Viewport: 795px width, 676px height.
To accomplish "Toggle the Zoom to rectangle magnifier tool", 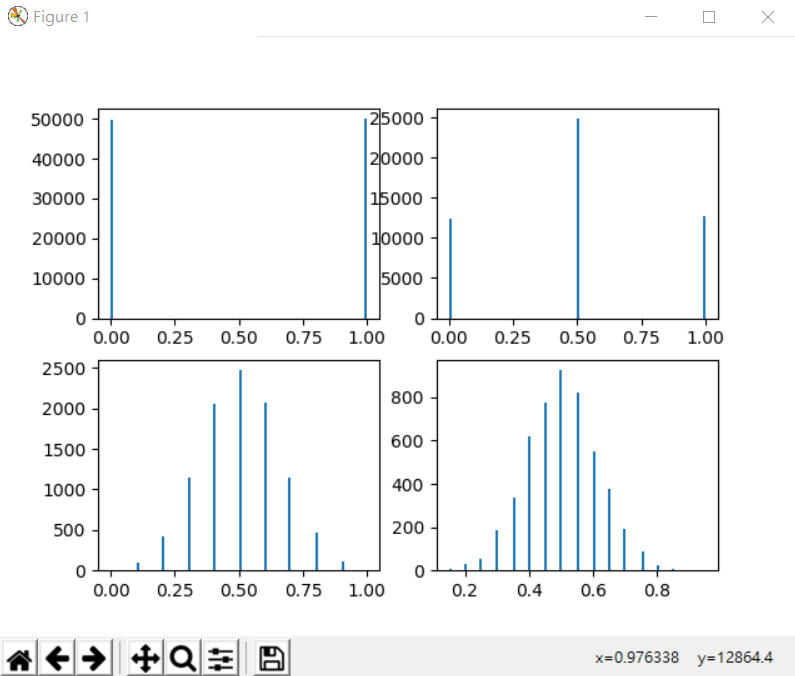I will tap(182, 657).
